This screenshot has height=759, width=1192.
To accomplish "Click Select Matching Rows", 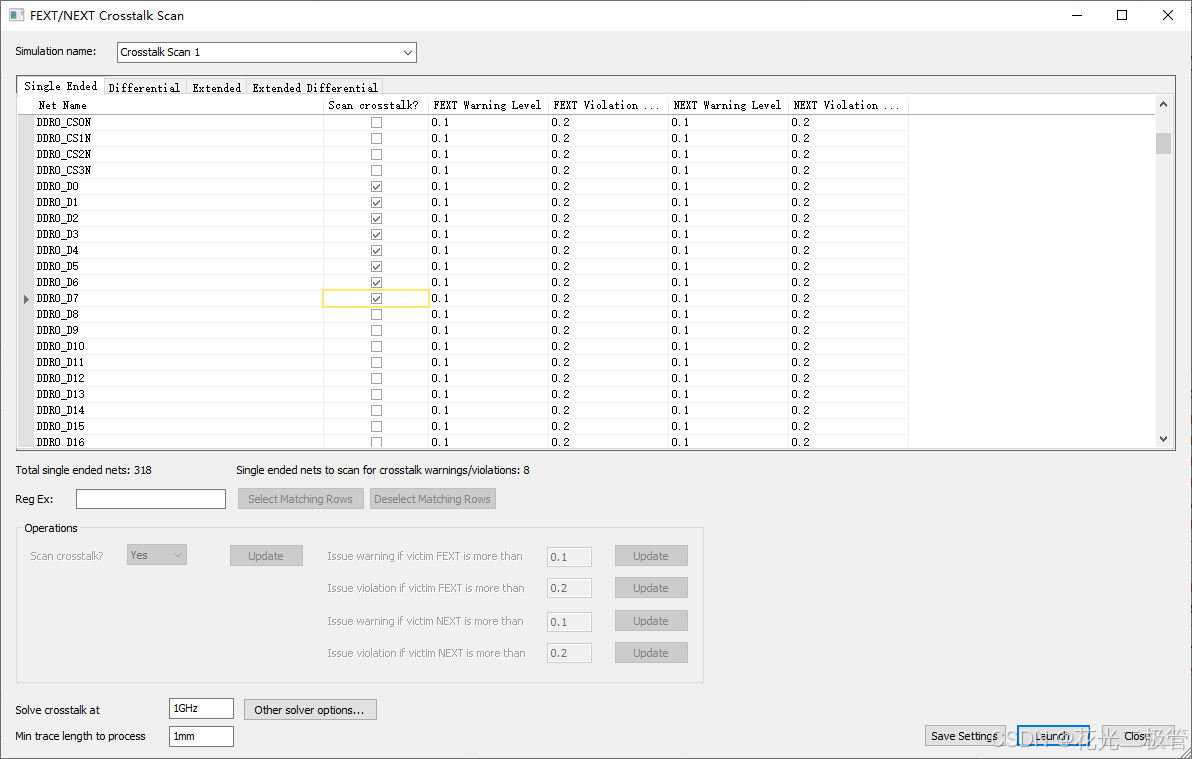I will (300, 498).
